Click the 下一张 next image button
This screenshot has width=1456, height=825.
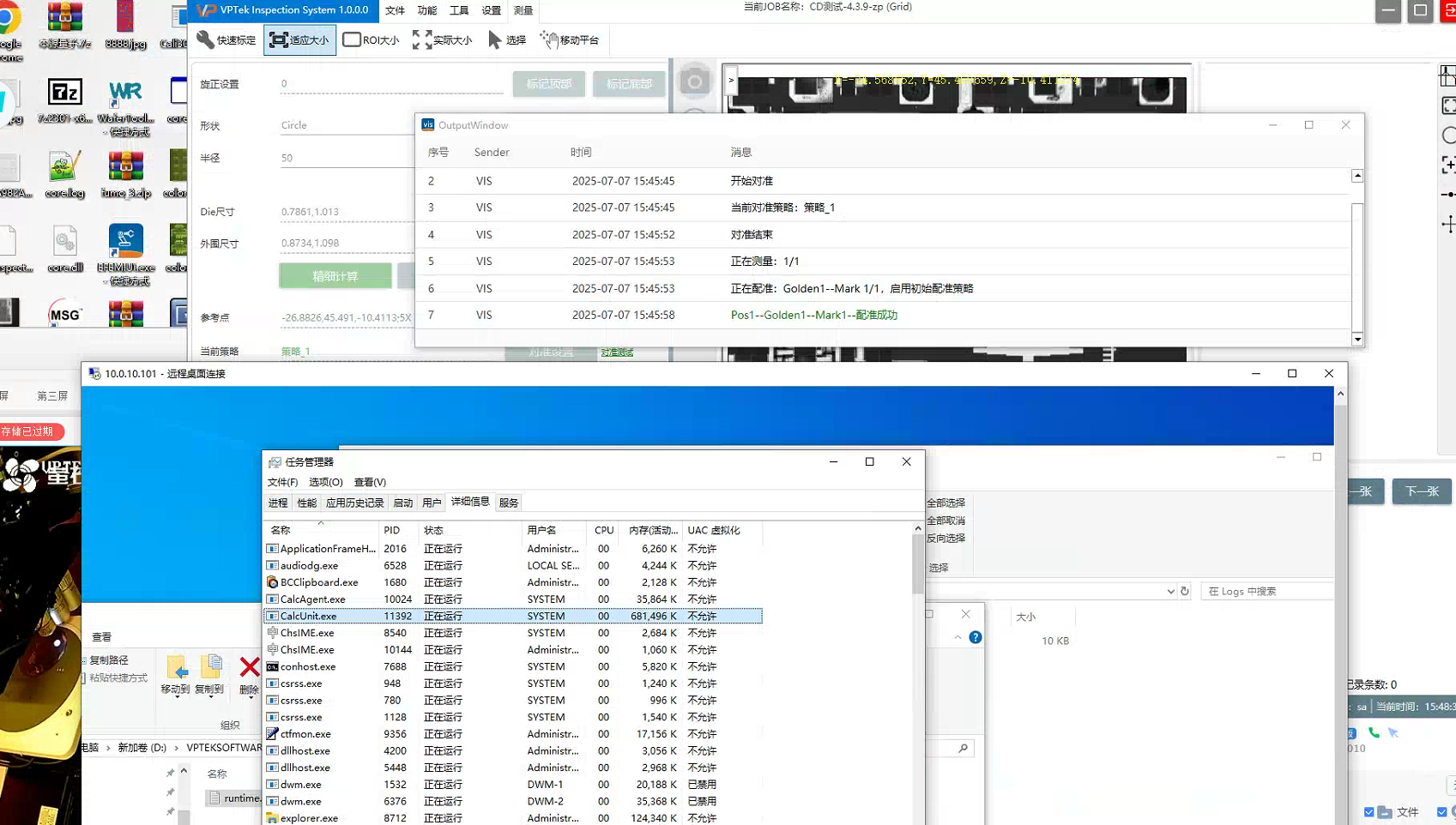(1422, 491)
